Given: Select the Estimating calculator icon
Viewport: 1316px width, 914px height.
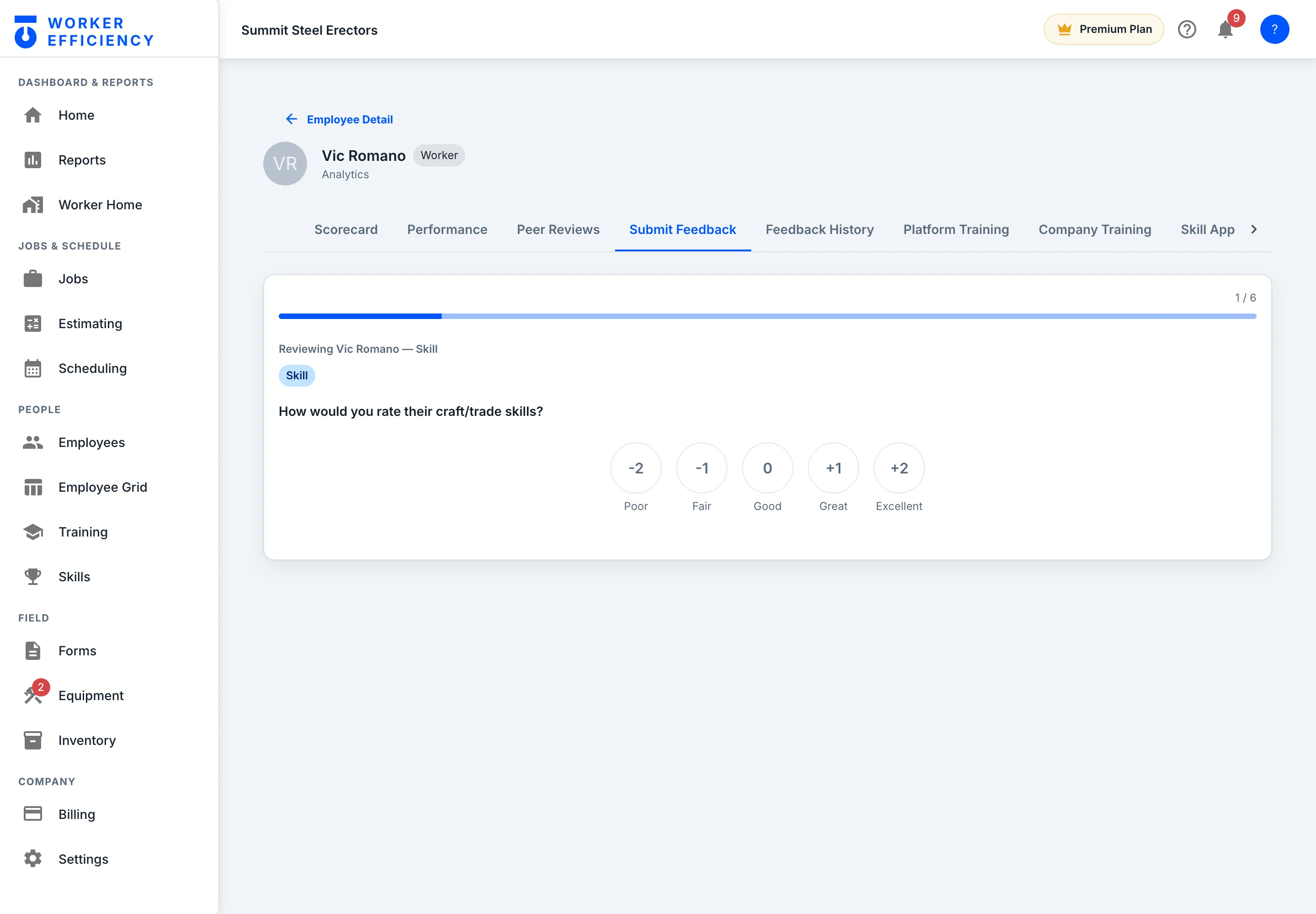Looking at the screenshot, I should (x=32, y=324).
